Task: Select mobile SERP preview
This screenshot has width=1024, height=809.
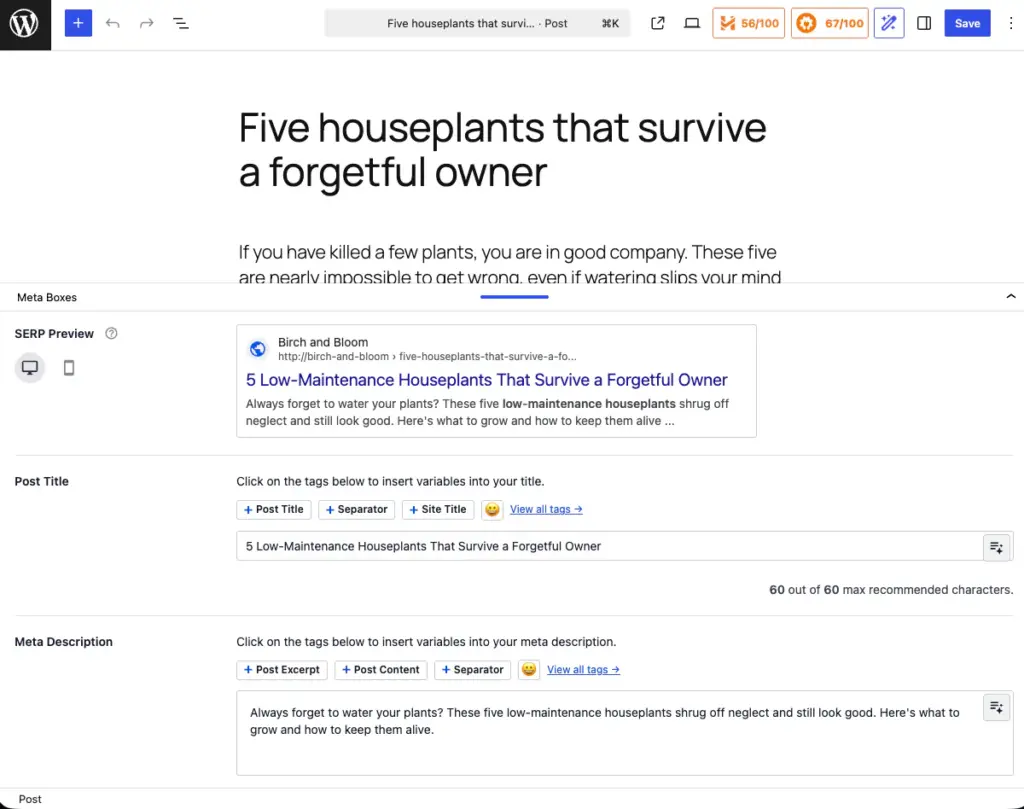Action: point(69,368)
